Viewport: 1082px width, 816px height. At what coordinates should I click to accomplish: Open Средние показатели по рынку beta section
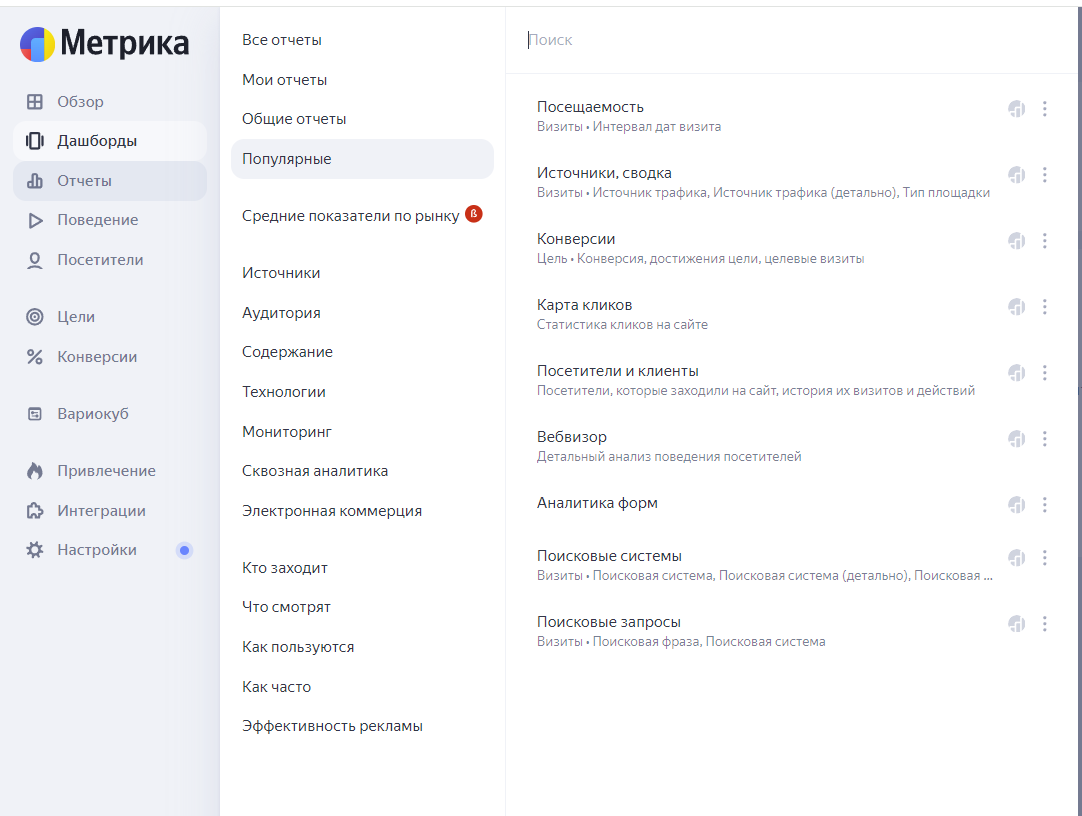click(351, 215)
